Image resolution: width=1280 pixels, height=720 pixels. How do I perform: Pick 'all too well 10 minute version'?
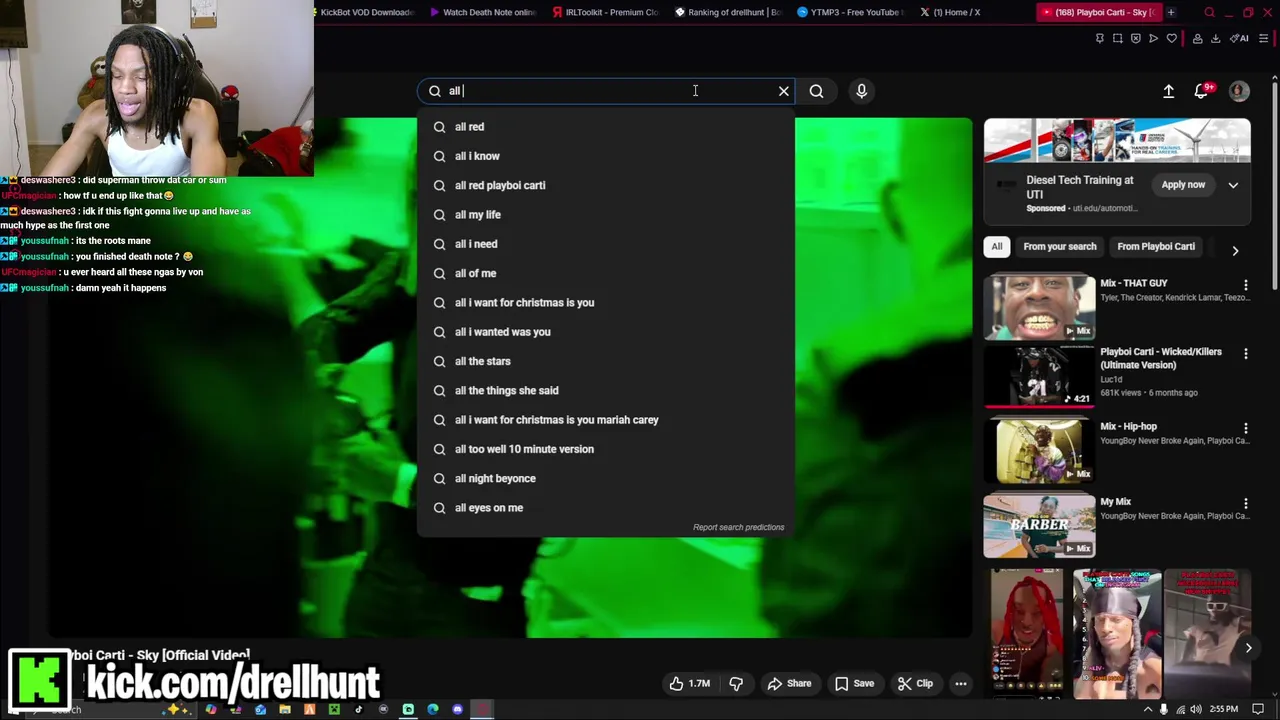tap(606, 449)
